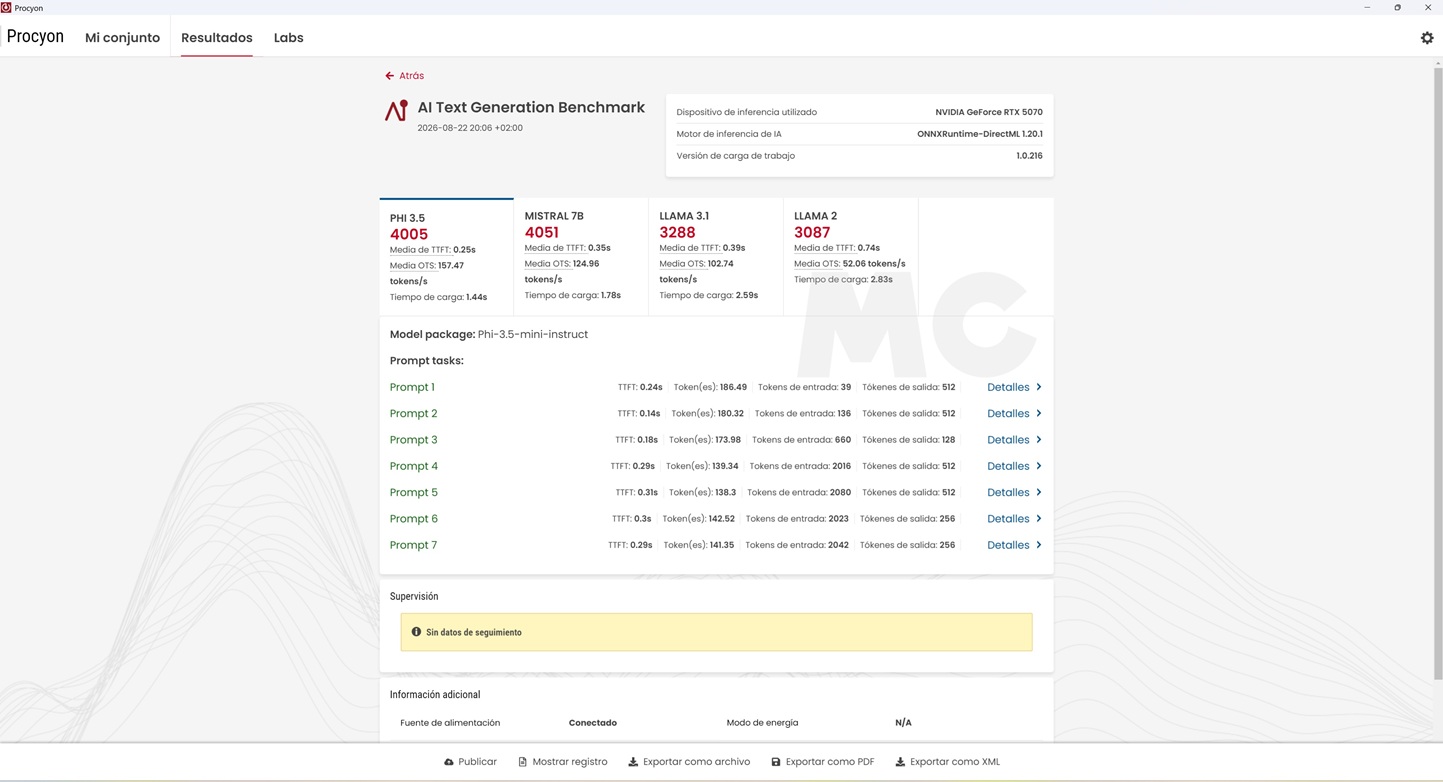
Task: Click the Supervisión section heading
Action: point(414,596)
